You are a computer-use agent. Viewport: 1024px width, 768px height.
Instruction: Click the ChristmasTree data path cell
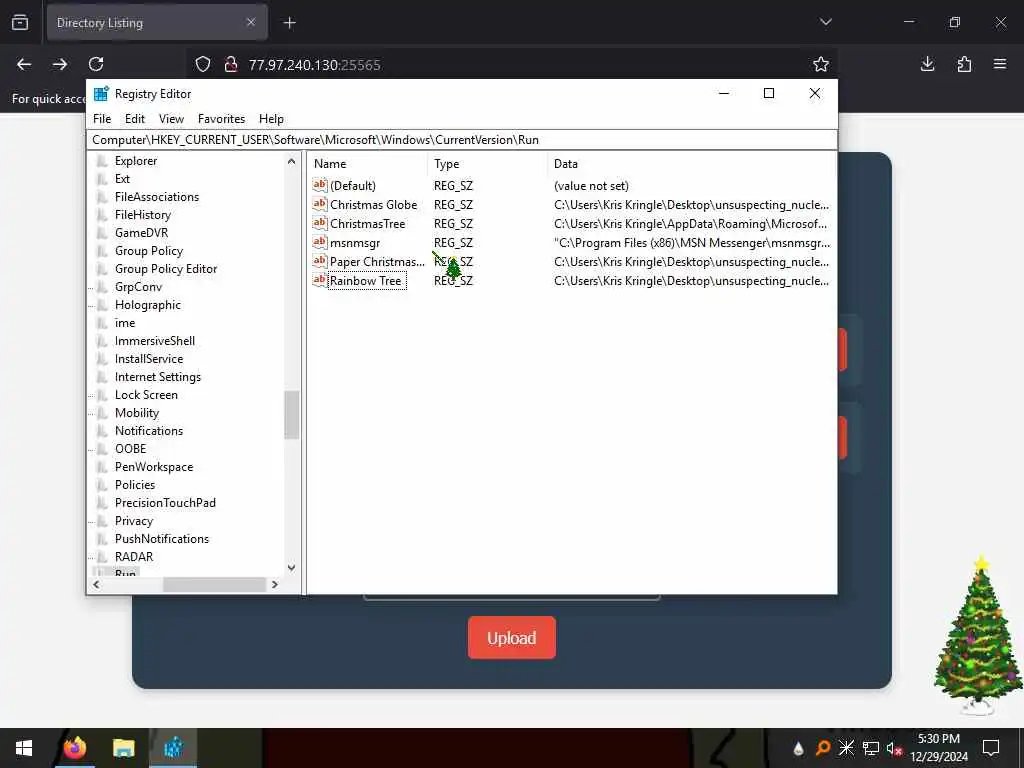pos(691,224)
